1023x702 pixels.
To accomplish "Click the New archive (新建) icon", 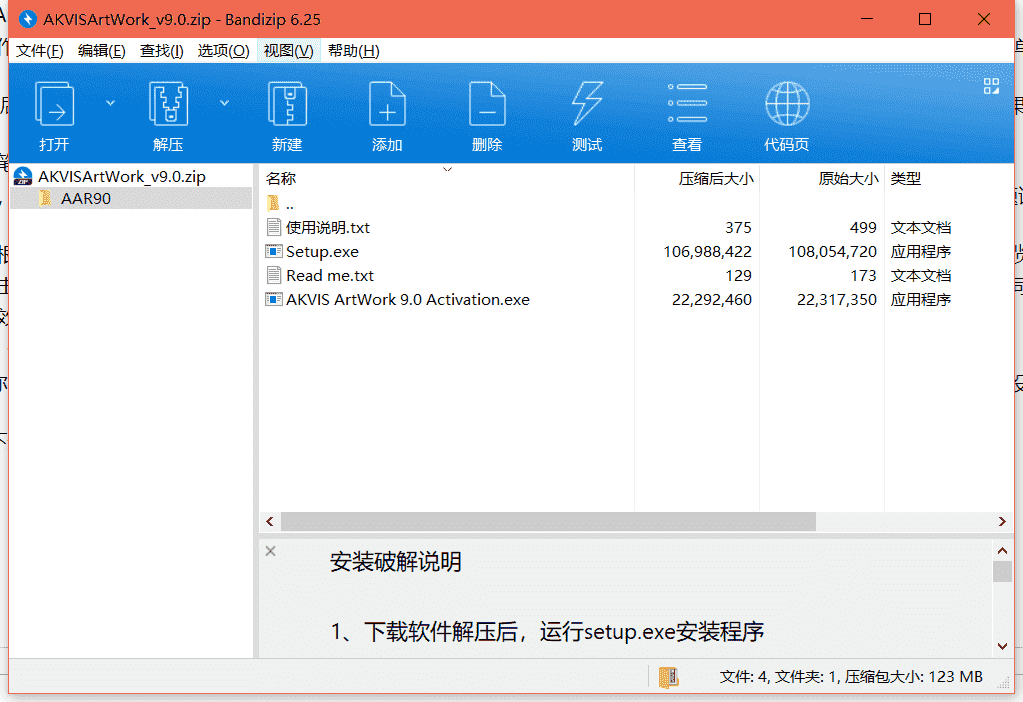I will coord(287,103).
